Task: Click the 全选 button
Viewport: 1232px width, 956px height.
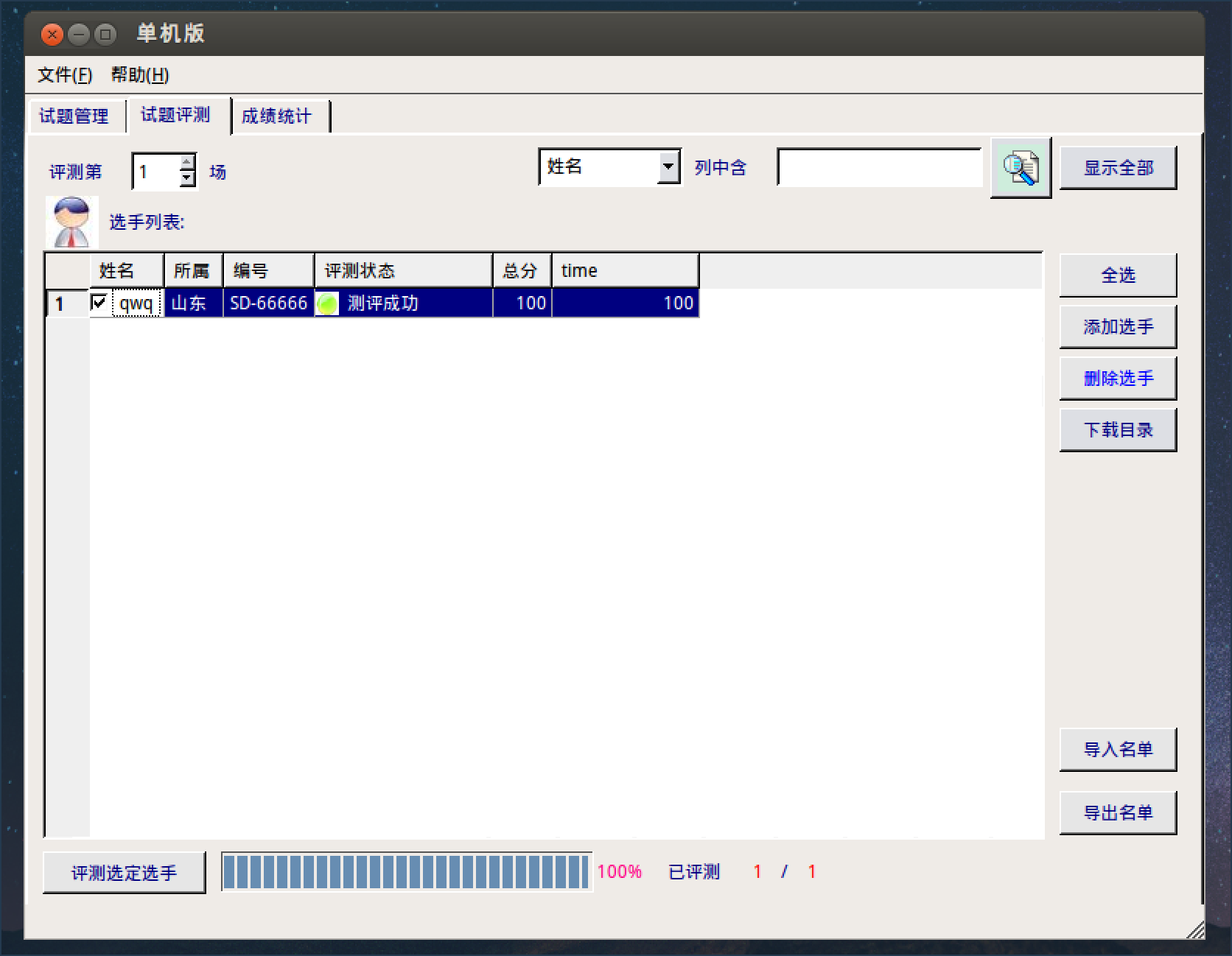Action: [1118, 275]
